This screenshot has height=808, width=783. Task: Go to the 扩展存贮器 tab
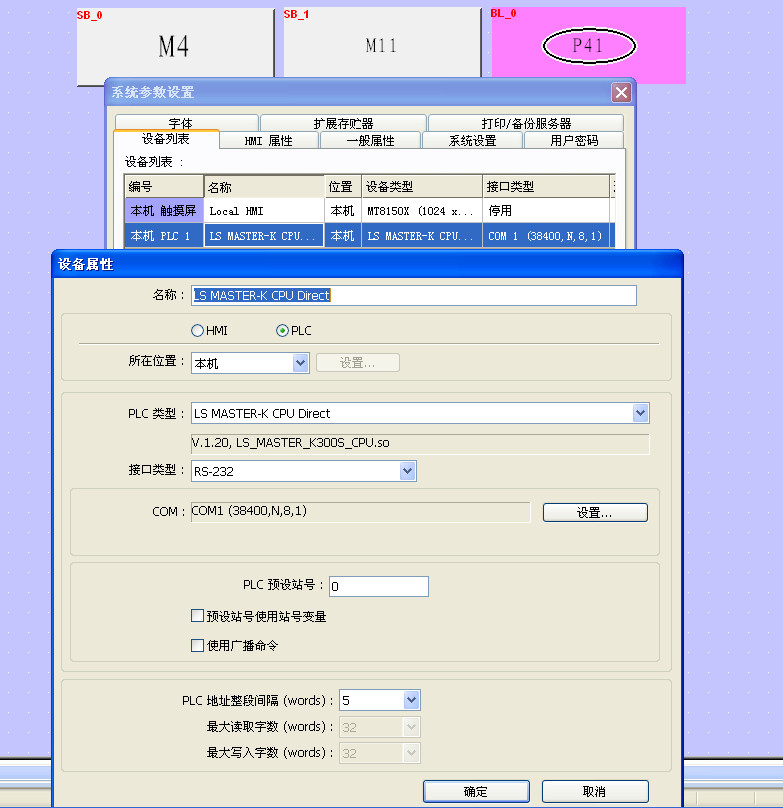pyautogui.click(x=343, y=123)
